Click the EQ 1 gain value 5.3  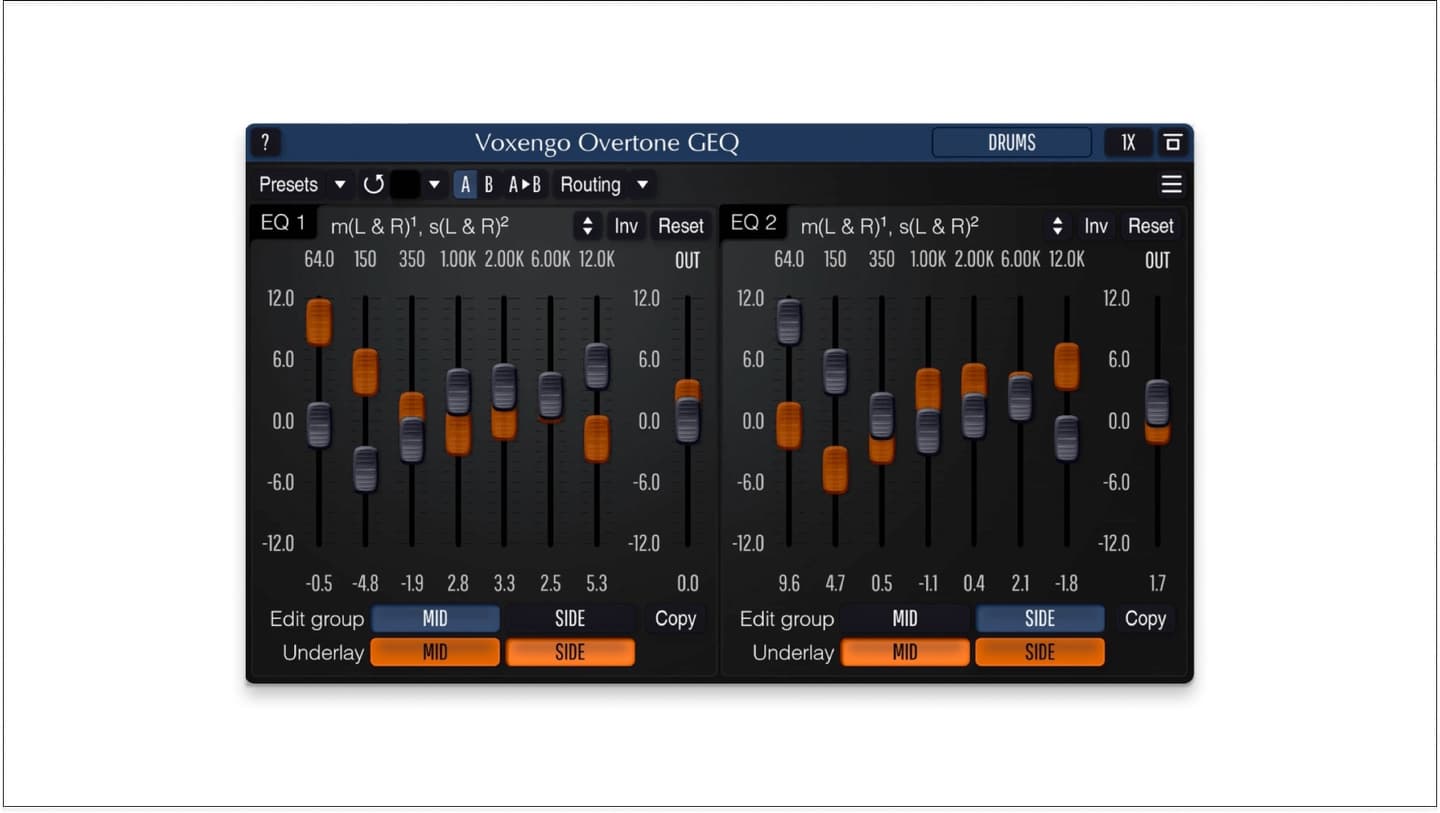(x=597, y=583)
